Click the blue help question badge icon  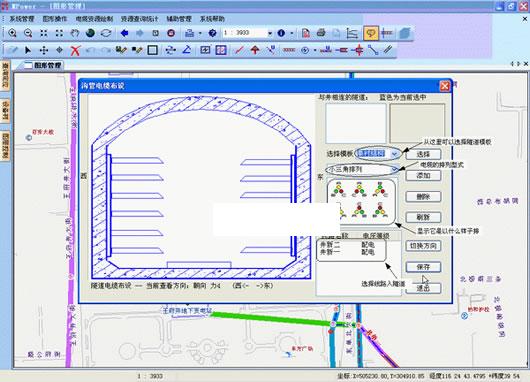212,33
